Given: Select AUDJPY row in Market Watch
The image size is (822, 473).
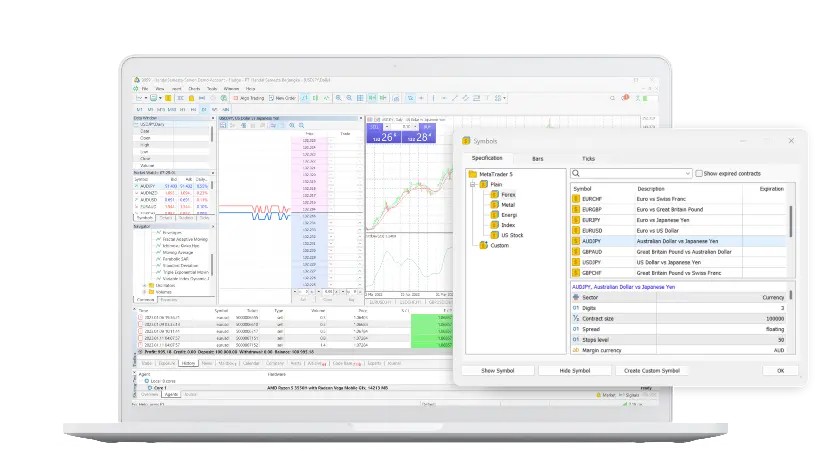Looking at the screenshot, I should point(171,186).
